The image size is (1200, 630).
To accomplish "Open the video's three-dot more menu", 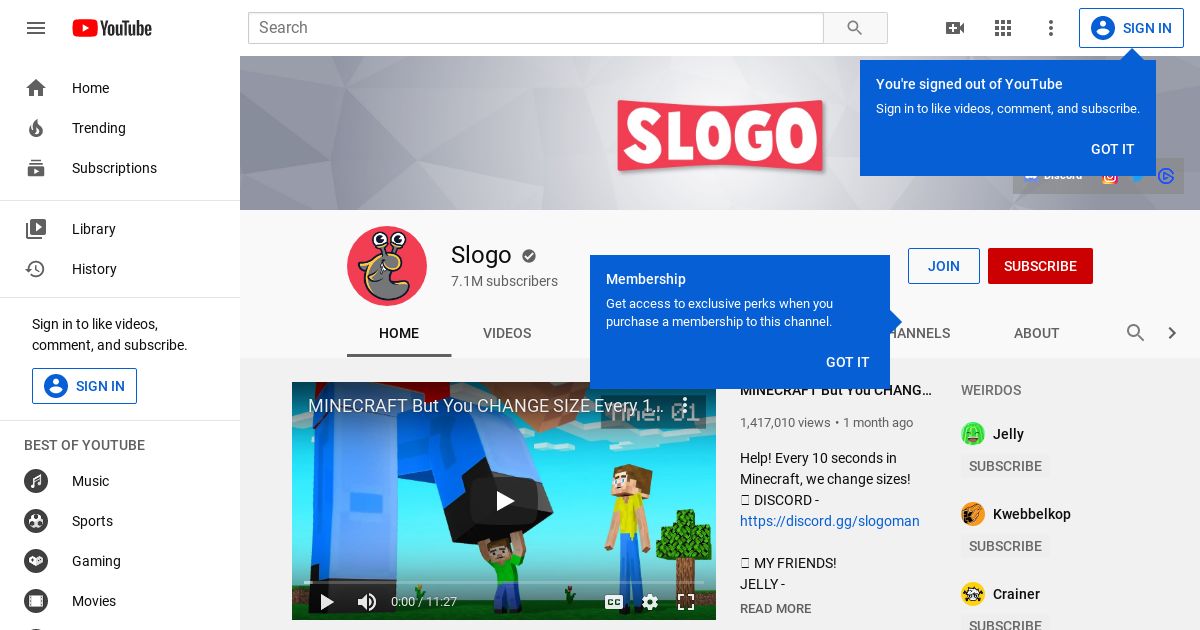I will coord(685,405).
